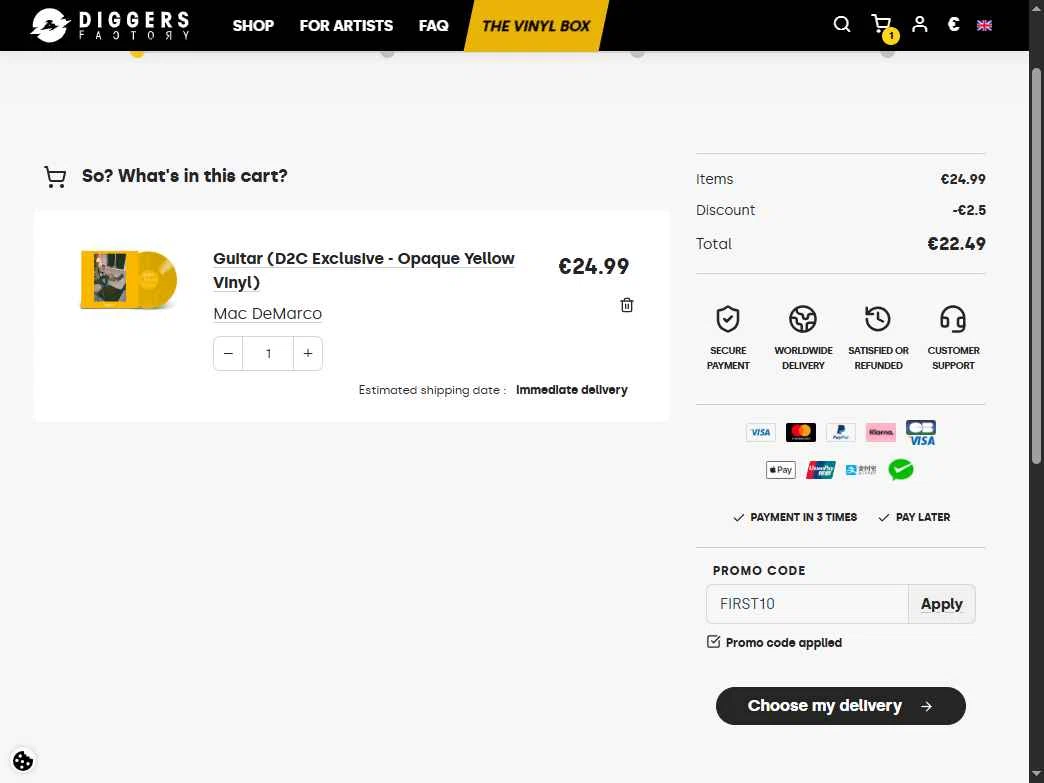
Task: Click the item price €24.99 in cart row
Action: (x=593, y=266)
